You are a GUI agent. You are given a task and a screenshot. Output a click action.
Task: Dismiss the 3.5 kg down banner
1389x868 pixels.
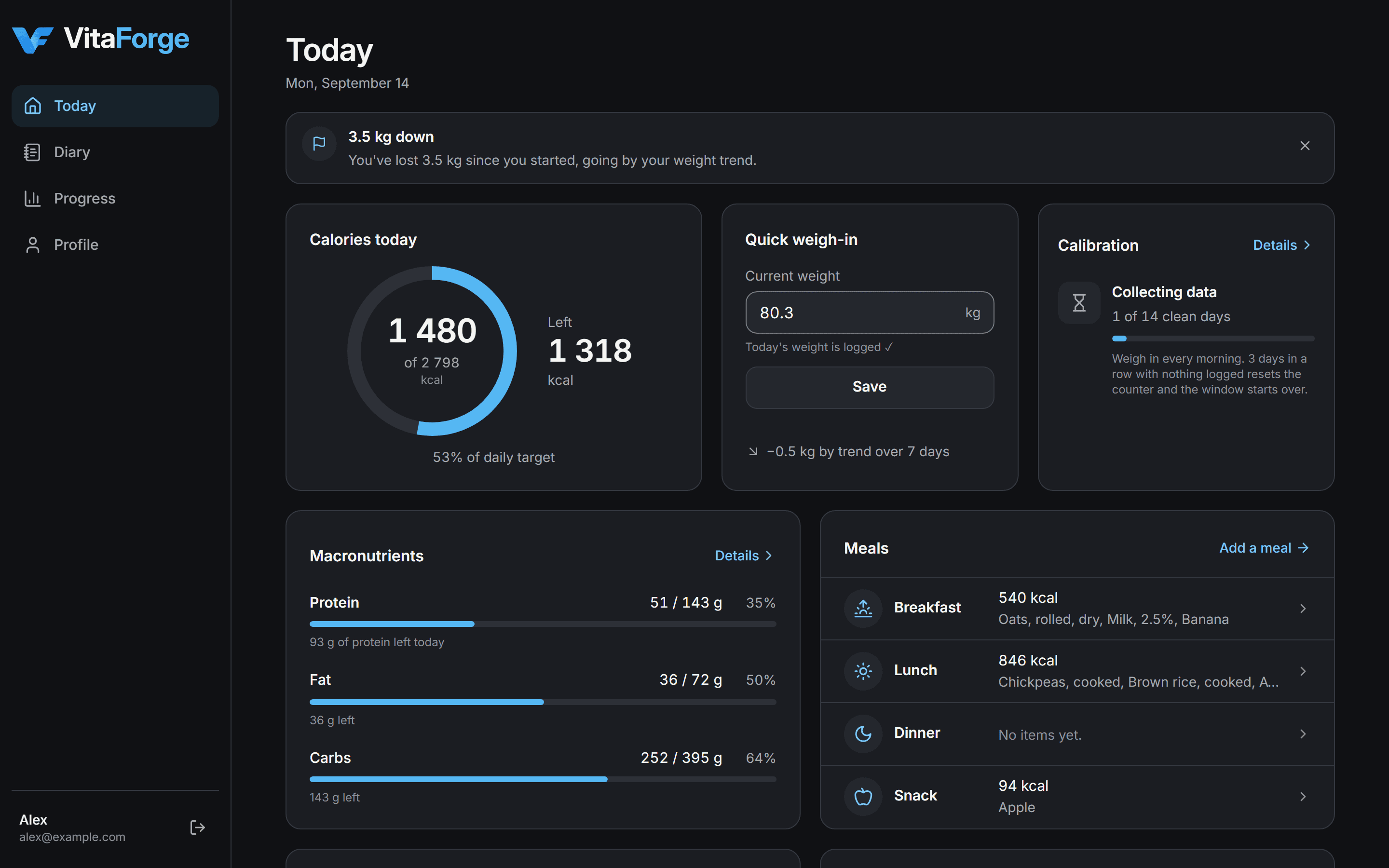(1305, 146)
